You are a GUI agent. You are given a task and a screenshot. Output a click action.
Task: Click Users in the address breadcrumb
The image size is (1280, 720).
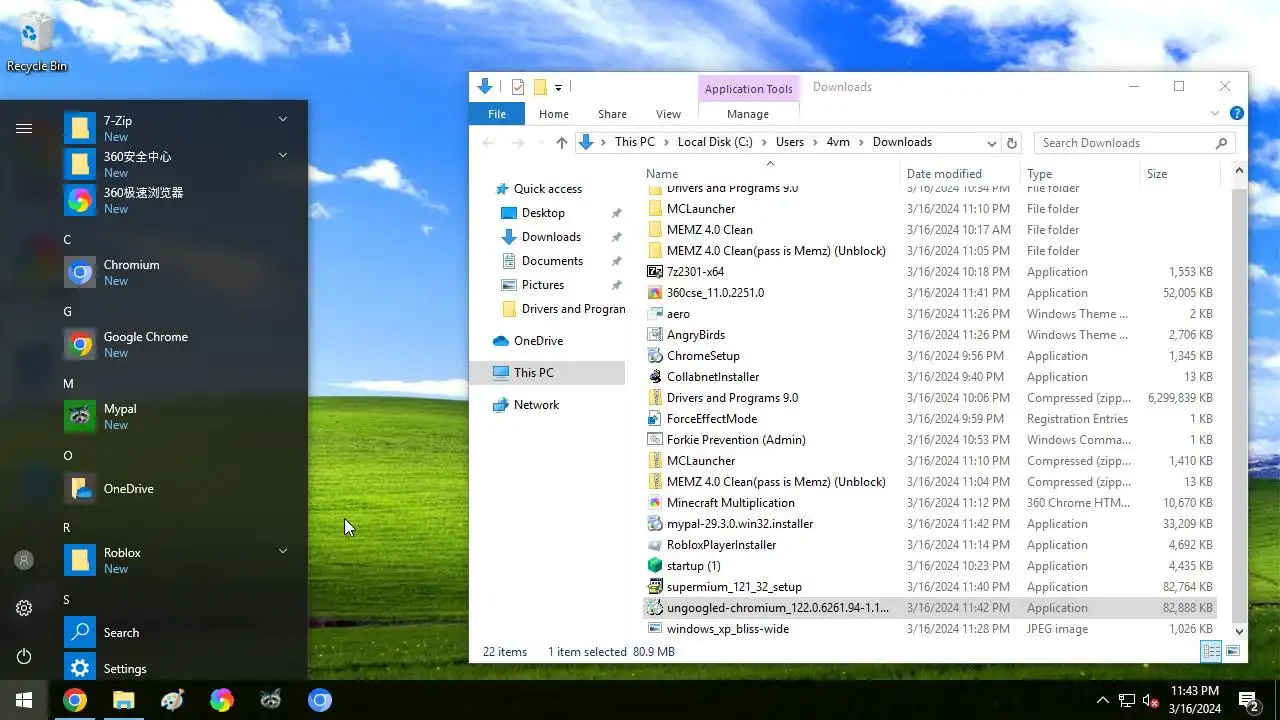click(x=790, y=142)
